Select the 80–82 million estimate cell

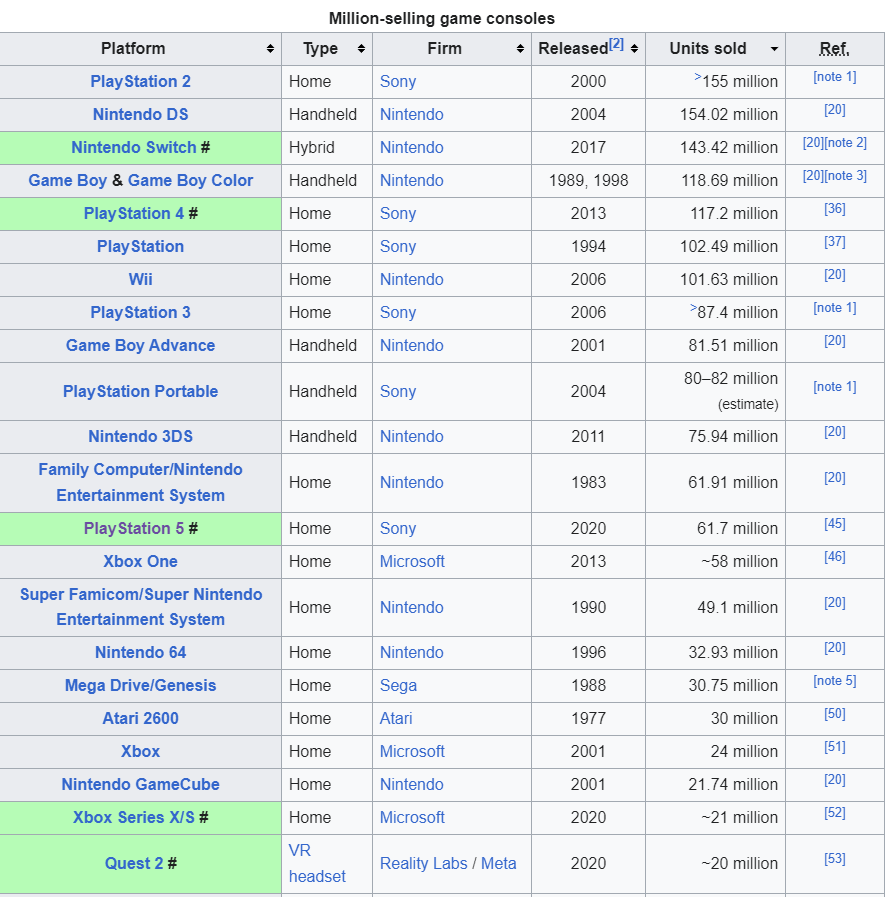715,391
